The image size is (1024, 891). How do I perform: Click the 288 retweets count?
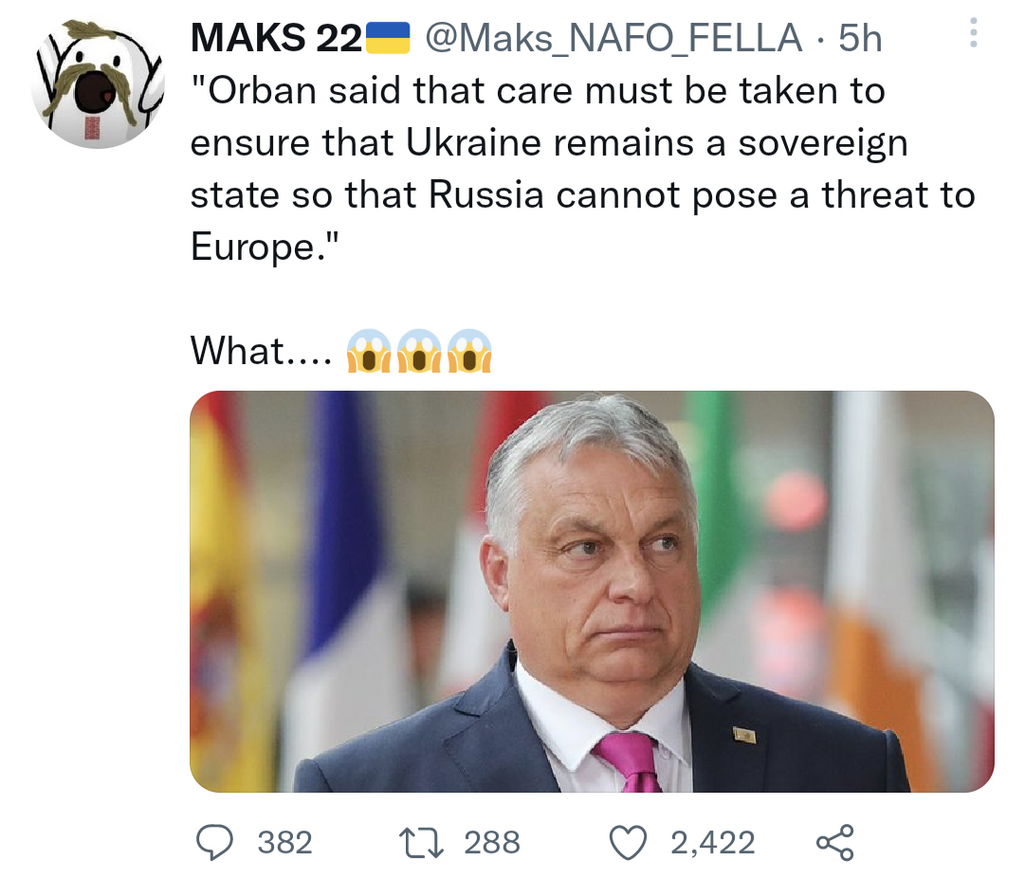coord(492,842)
